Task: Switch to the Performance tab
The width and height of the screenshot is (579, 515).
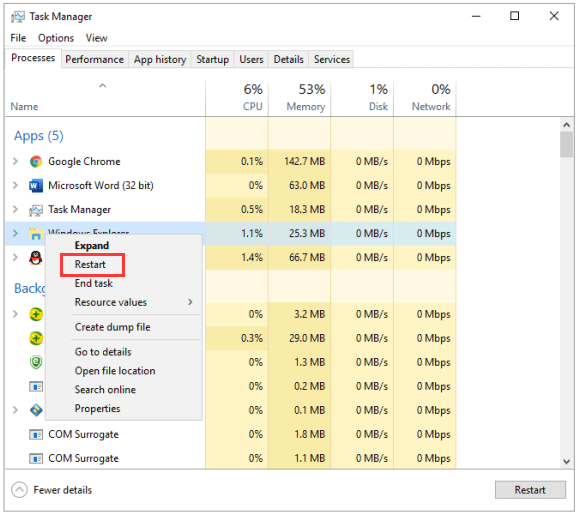Action: click(95, 59)
